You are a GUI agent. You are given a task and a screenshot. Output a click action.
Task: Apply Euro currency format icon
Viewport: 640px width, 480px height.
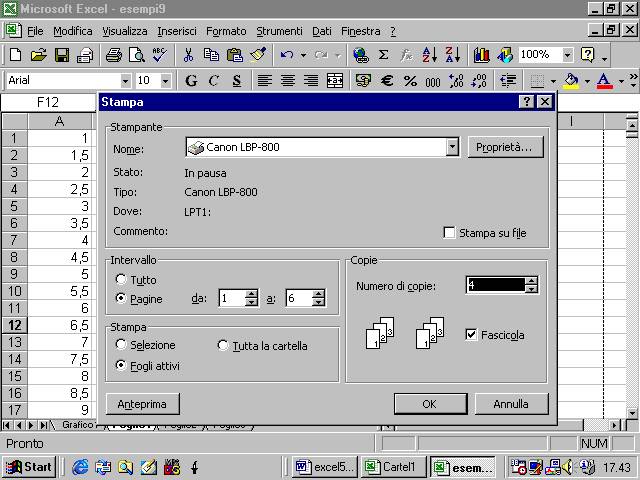click(x=387, y=81)
